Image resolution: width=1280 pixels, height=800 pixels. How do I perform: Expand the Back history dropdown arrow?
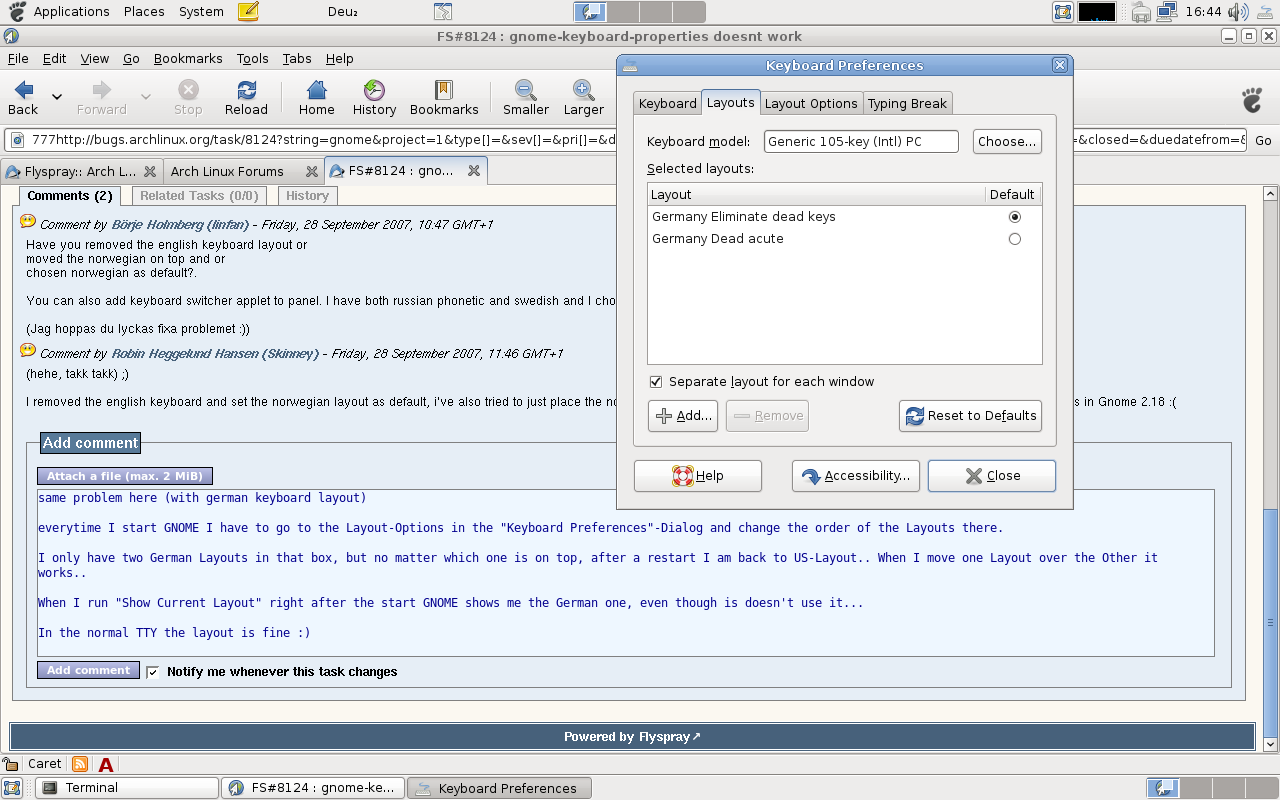[x=57, y=97]
